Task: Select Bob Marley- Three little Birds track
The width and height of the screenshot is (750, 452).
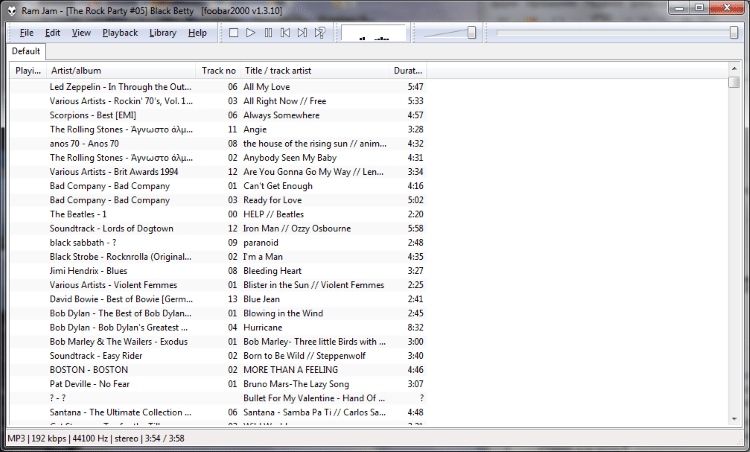Action: (x=314, y=342)
